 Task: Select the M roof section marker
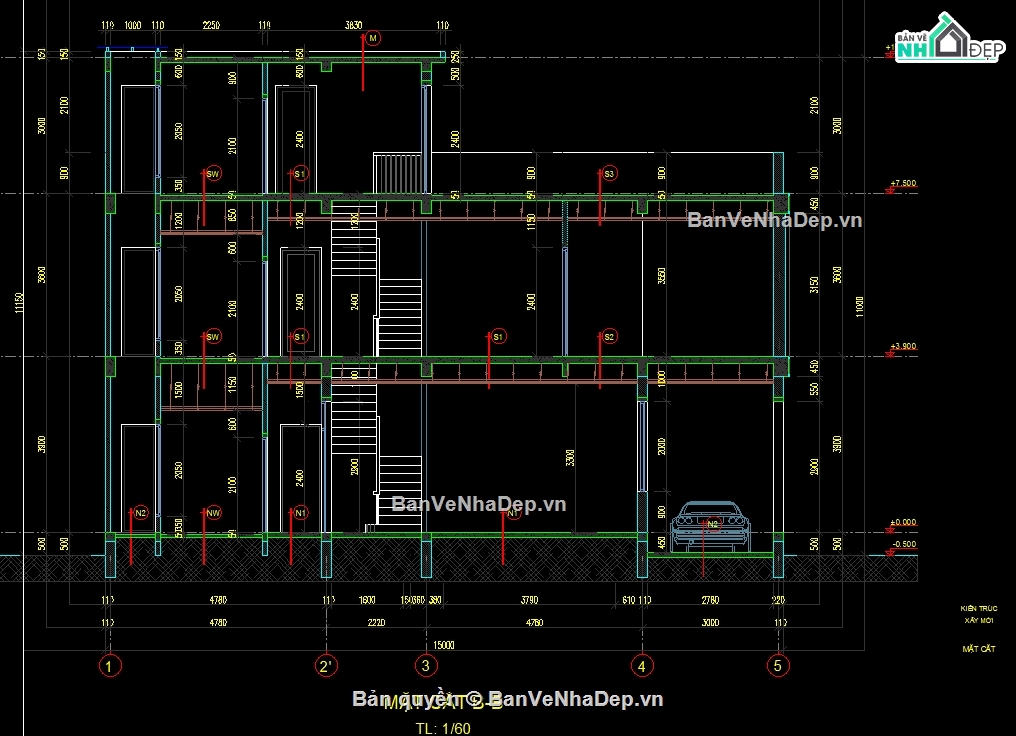pyautogui.click(x=373, y=39)
